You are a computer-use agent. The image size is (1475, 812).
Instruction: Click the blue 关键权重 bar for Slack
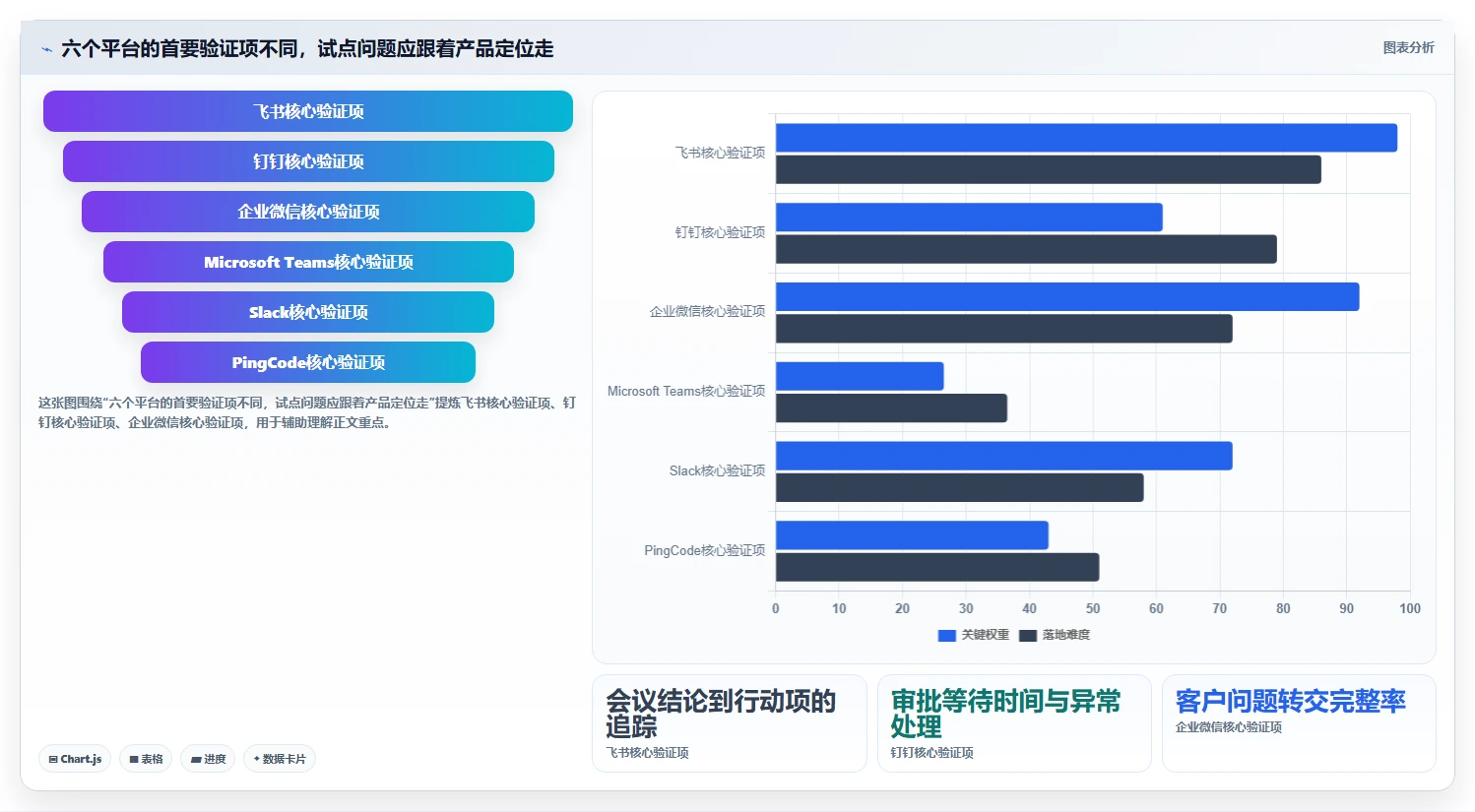1004,456
